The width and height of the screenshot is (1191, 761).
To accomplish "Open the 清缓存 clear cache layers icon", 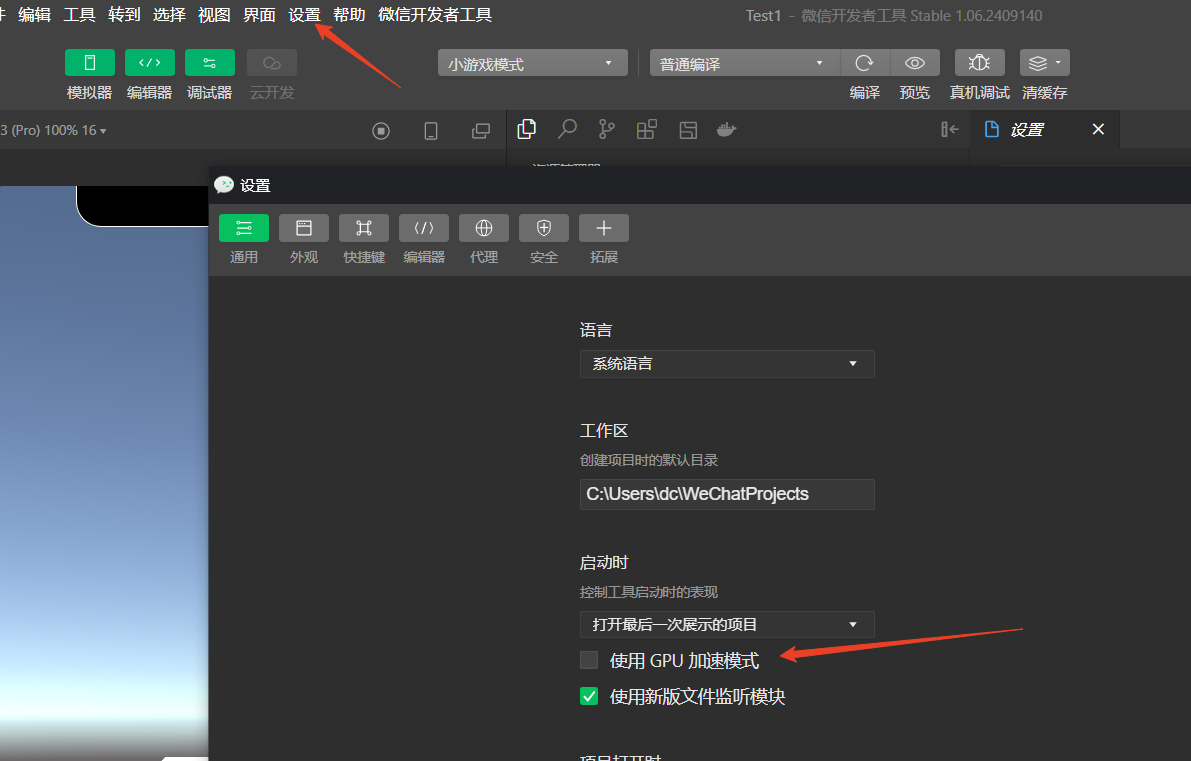I will [1044, 63].
